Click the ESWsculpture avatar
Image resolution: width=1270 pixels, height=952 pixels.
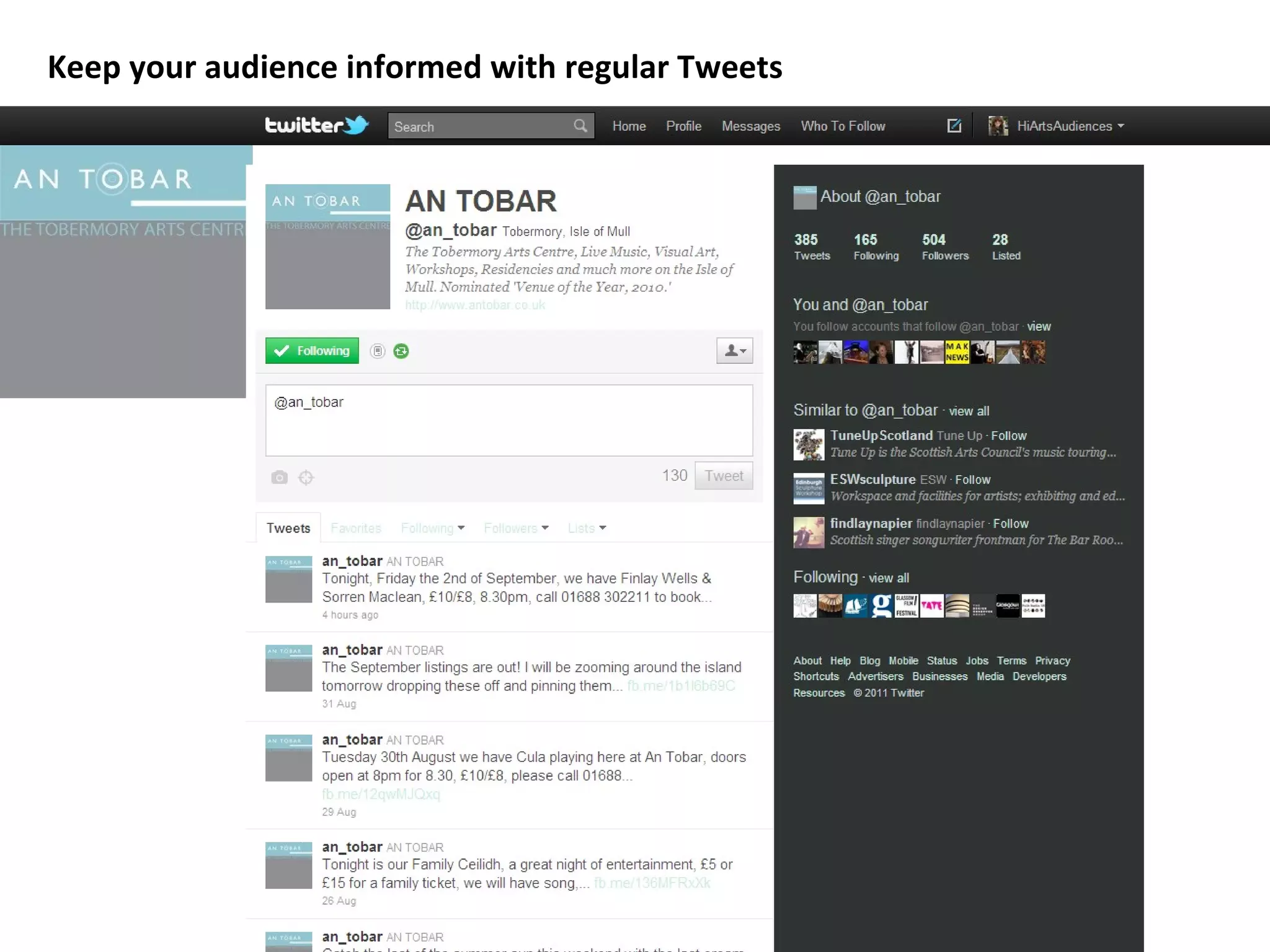(809, 488)
